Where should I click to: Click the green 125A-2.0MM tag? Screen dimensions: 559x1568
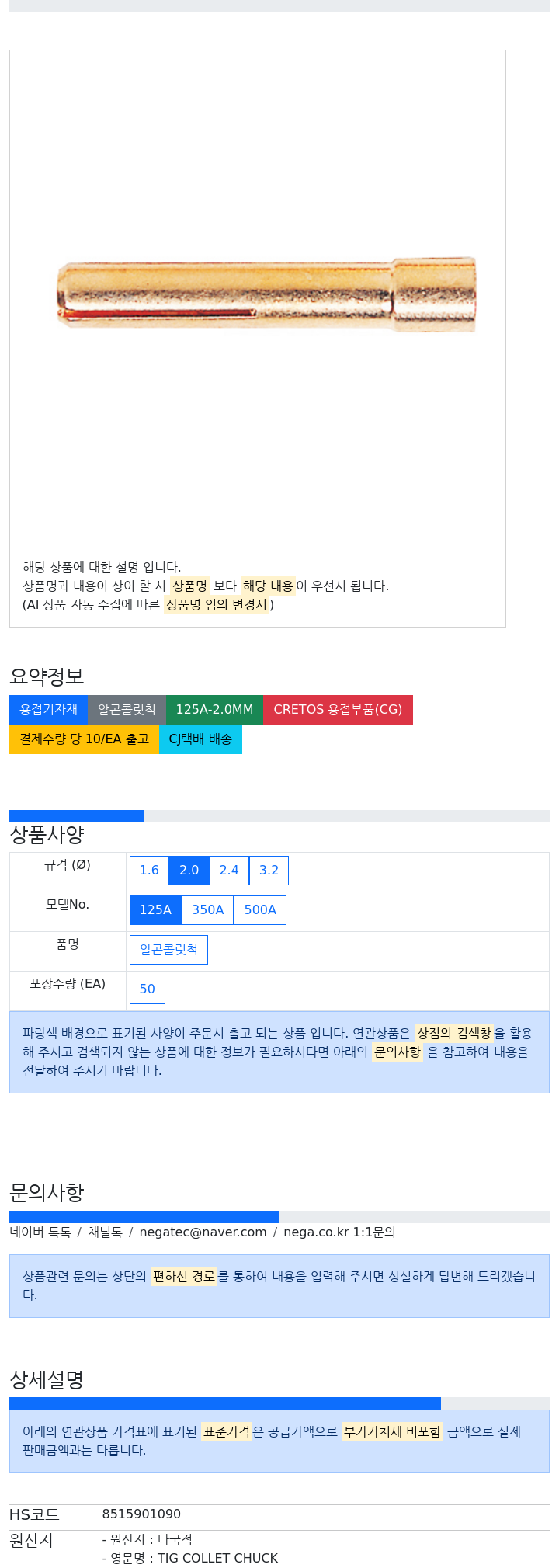click(215, 710)
